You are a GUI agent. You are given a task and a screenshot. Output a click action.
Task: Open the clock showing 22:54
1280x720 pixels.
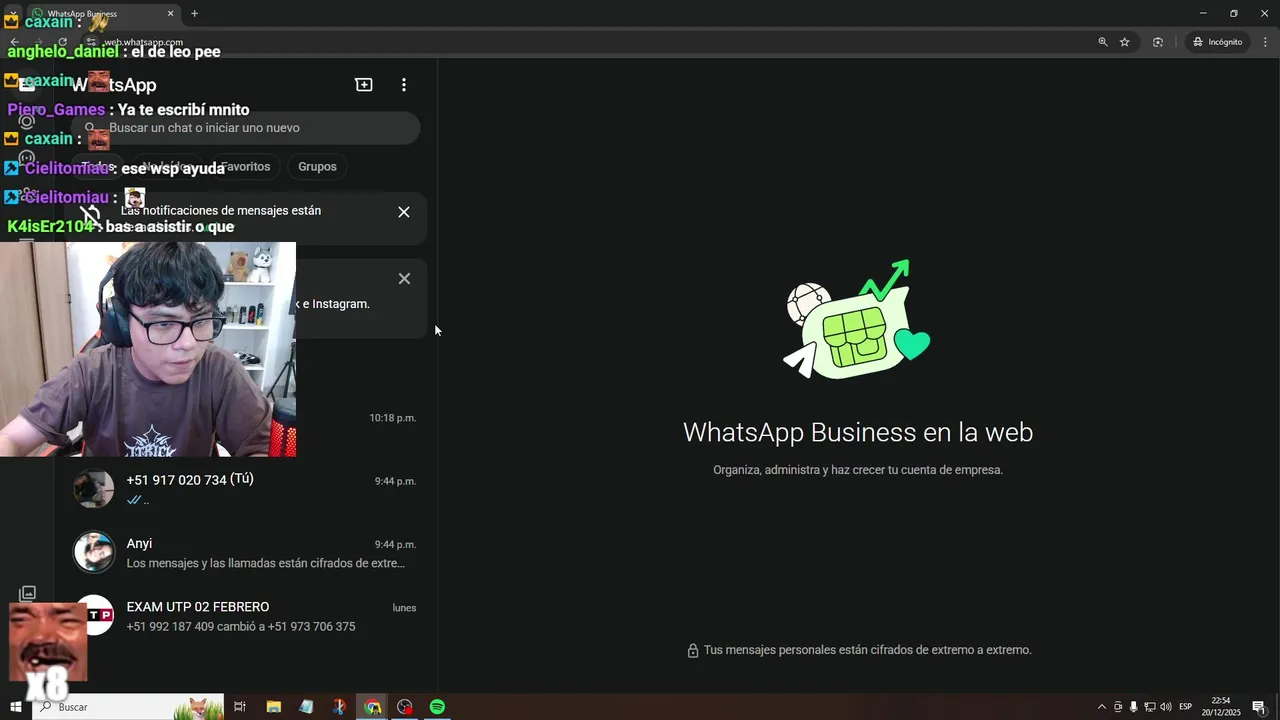coord(1221,707)
